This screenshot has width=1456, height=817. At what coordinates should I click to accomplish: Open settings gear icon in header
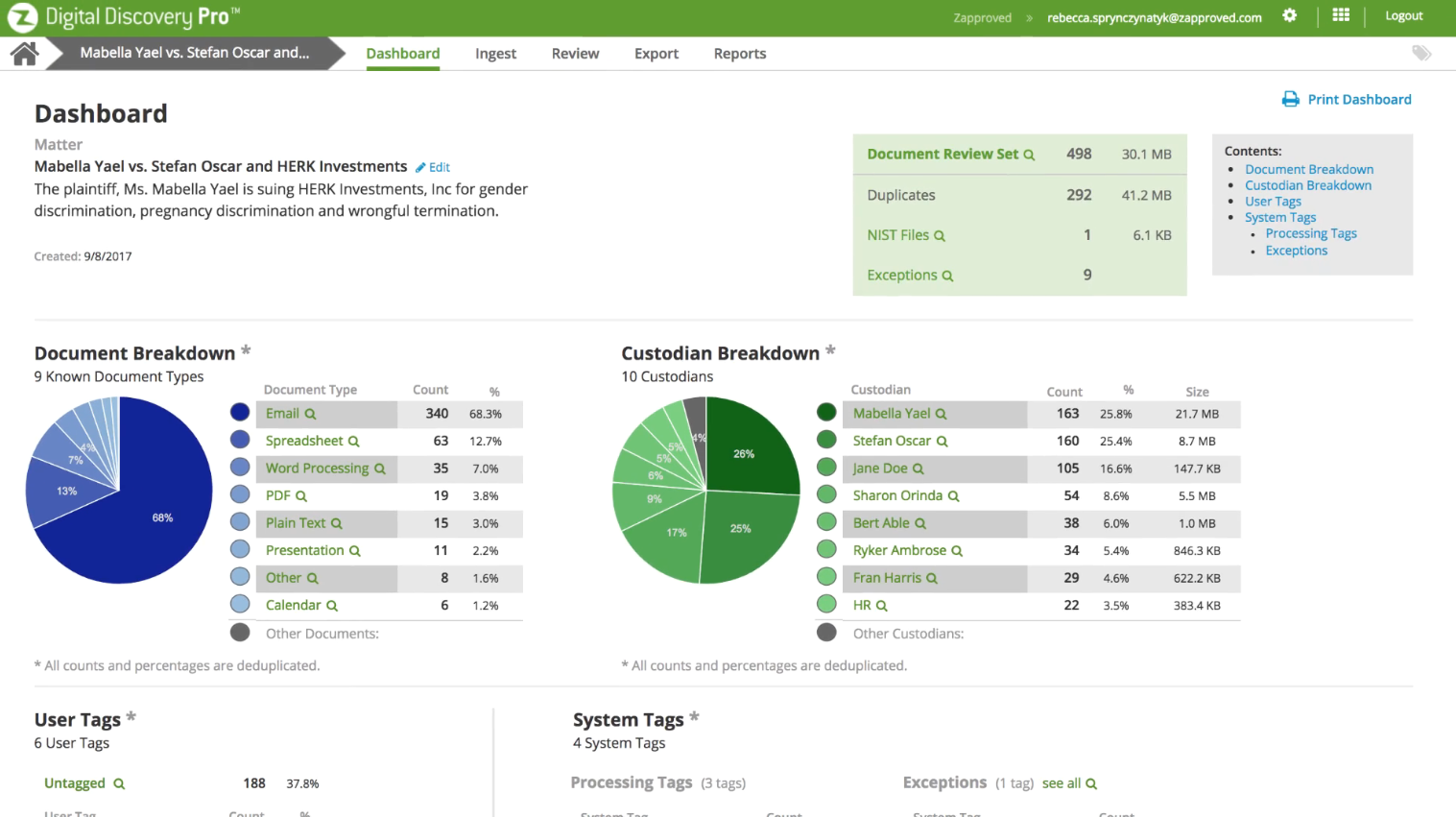point(1289,15)
